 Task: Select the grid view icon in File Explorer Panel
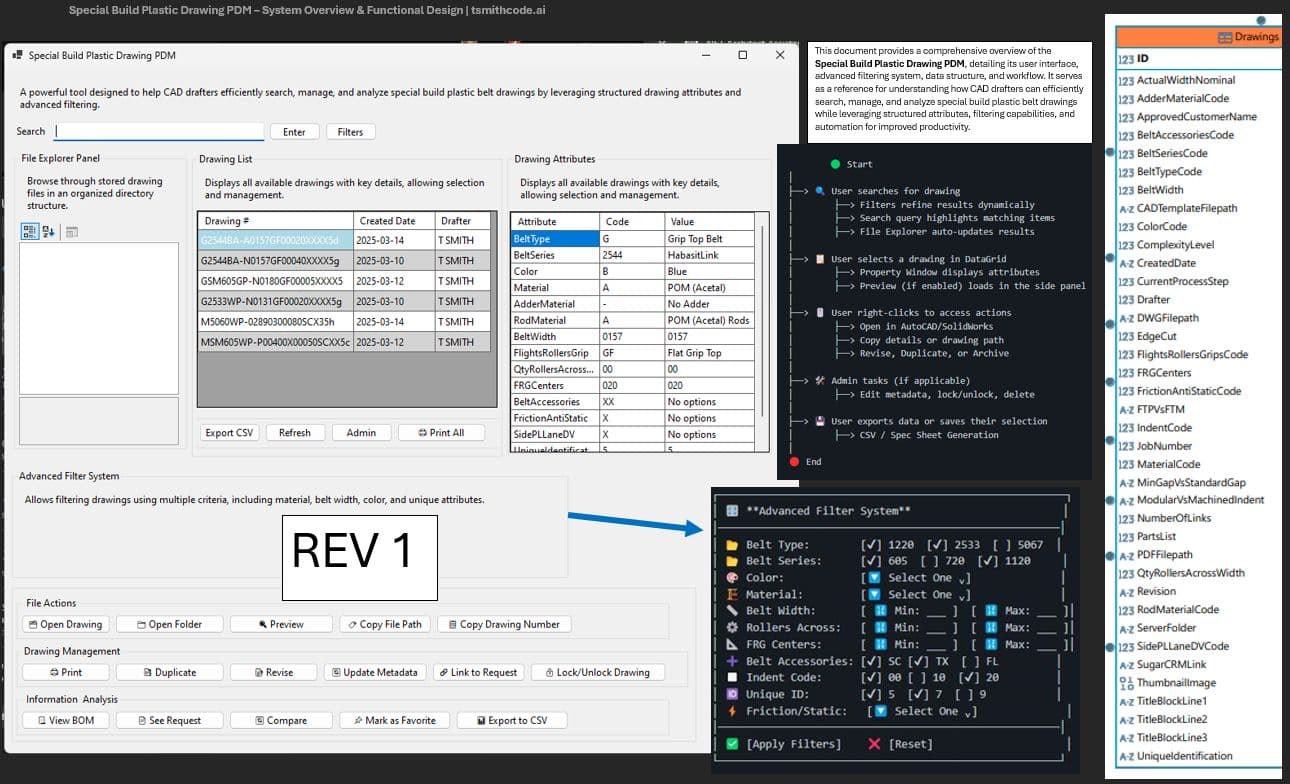pyautogui.click(x=32, y=231)
